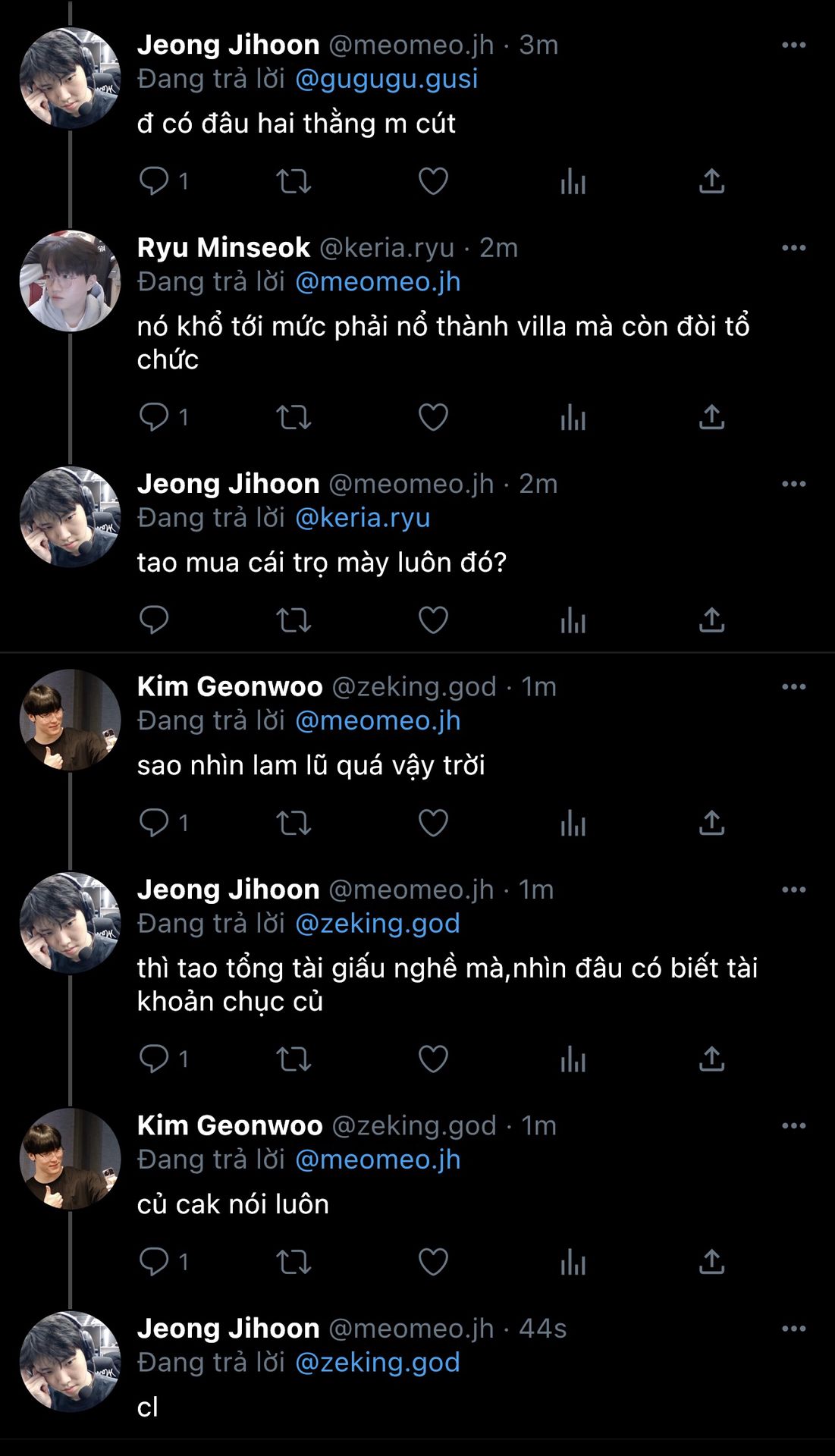Retweet Kim Geonwoo's 'củ cak nói luôn' tweet

tap(294, 1262)
